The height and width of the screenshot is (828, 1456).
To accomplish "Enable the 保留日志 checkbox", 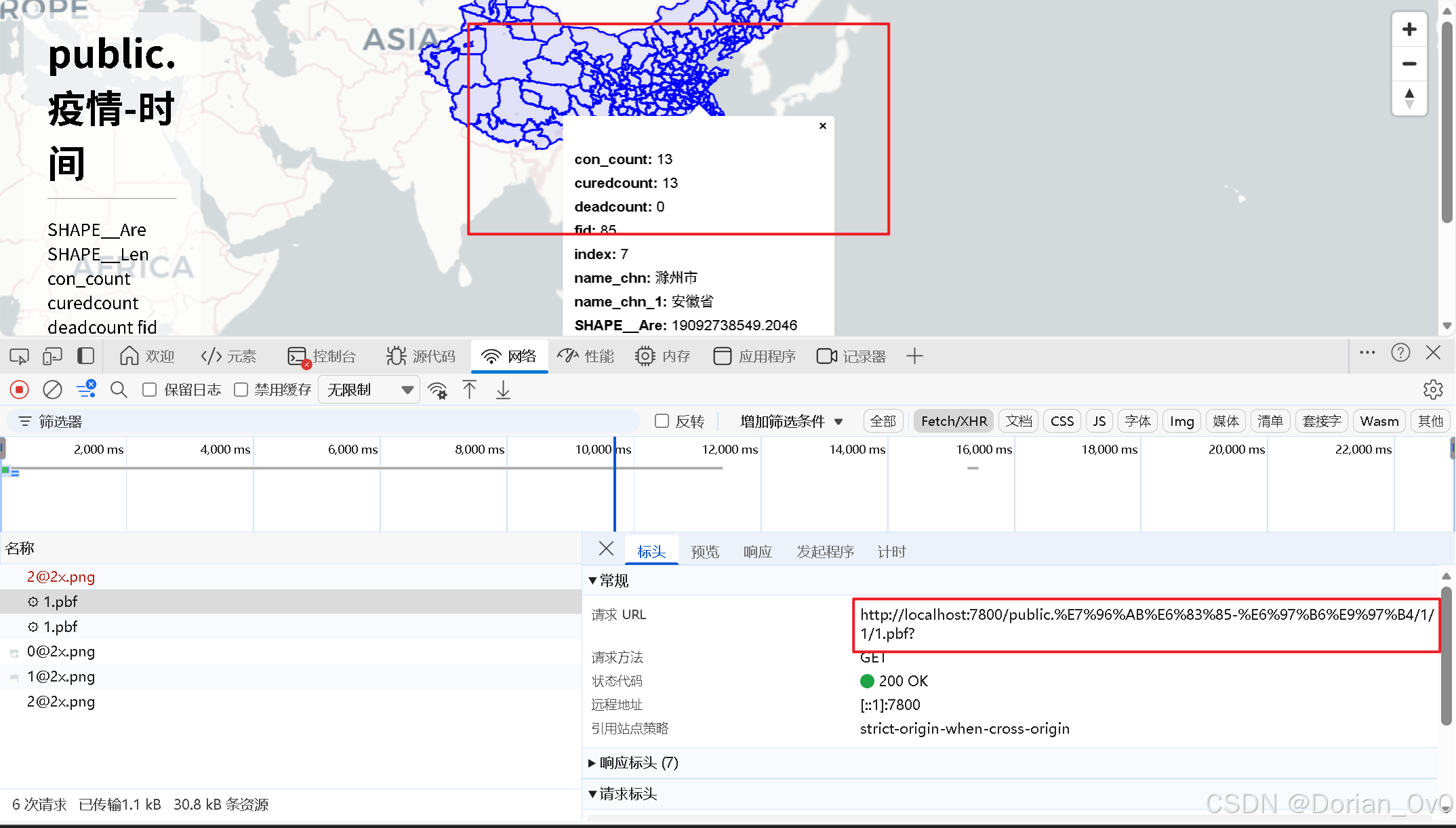I will point(150,389).
